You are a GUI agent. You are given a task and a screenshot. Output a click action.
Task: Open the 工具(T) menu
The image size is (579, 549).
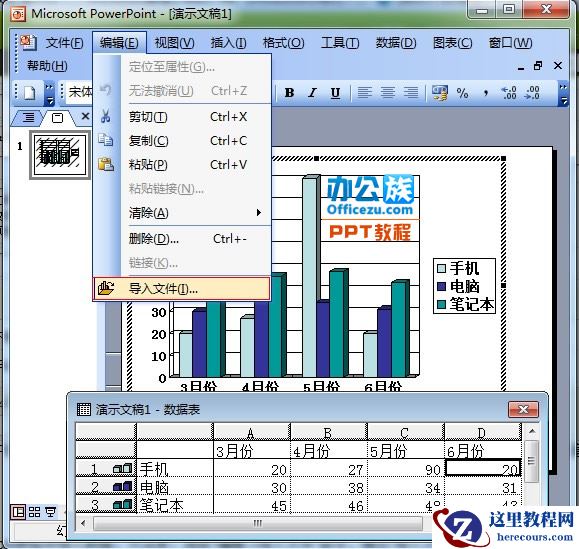pos(340,43)
